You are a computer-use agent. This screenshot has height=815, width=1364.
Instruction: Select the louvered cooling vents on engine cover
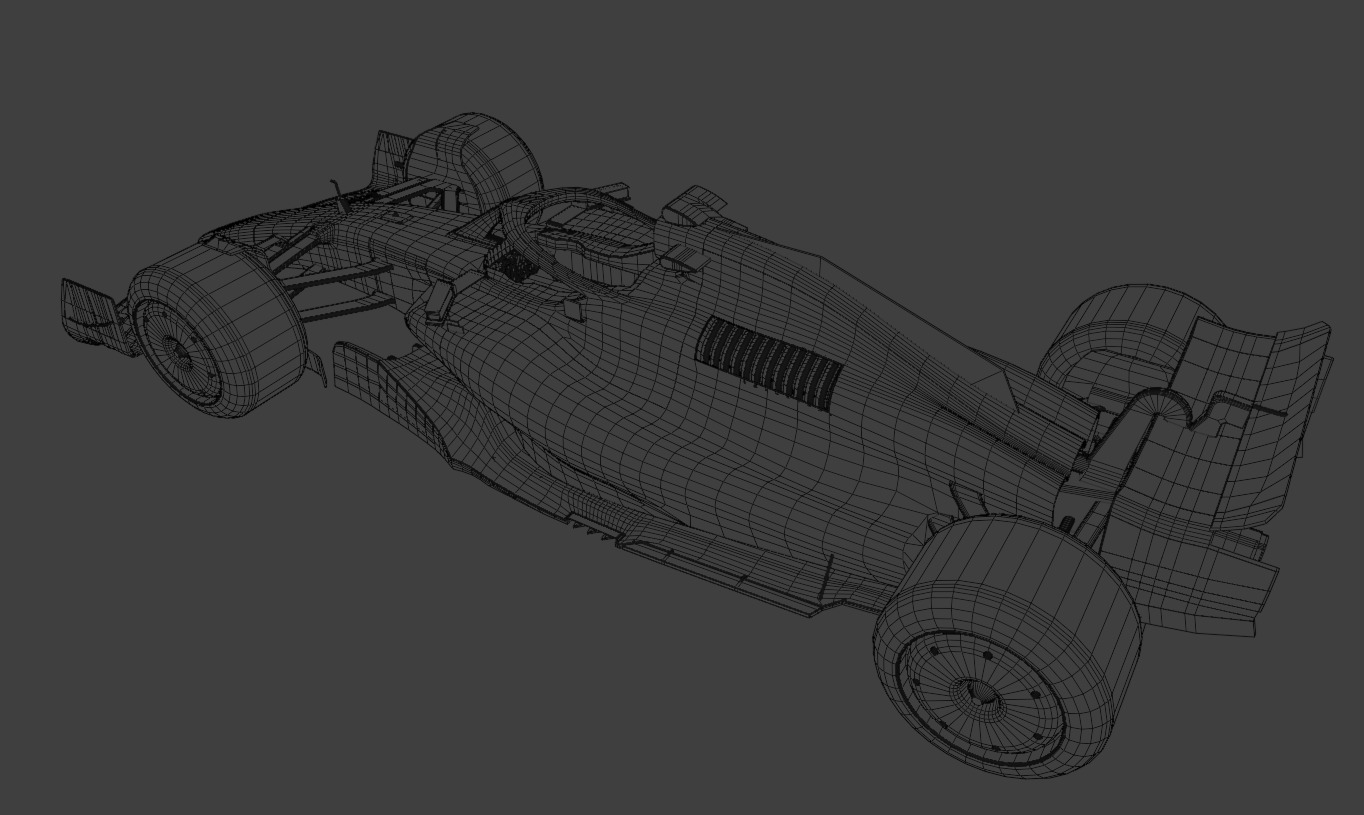click(x=769, y=363)
